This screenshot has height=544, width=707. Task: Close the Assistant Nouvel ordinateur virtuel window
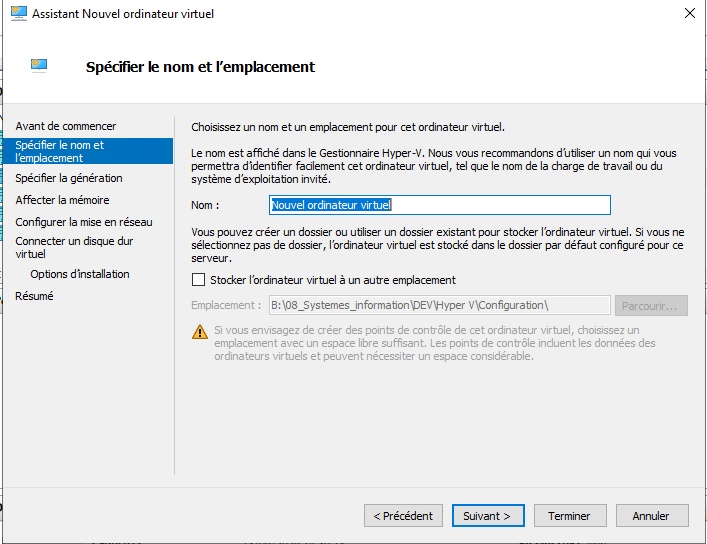click(689, 14)
